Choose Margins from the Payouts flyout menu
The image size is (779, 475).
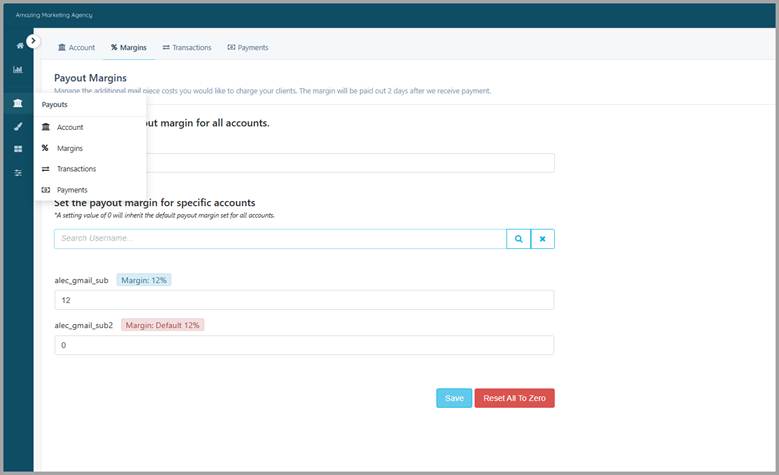[69, 148]
